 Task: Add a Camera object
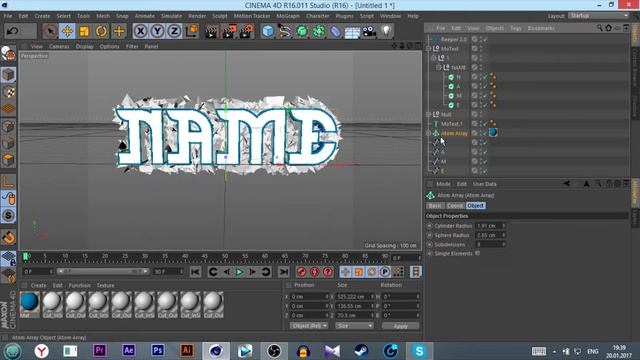coord(369,31)
